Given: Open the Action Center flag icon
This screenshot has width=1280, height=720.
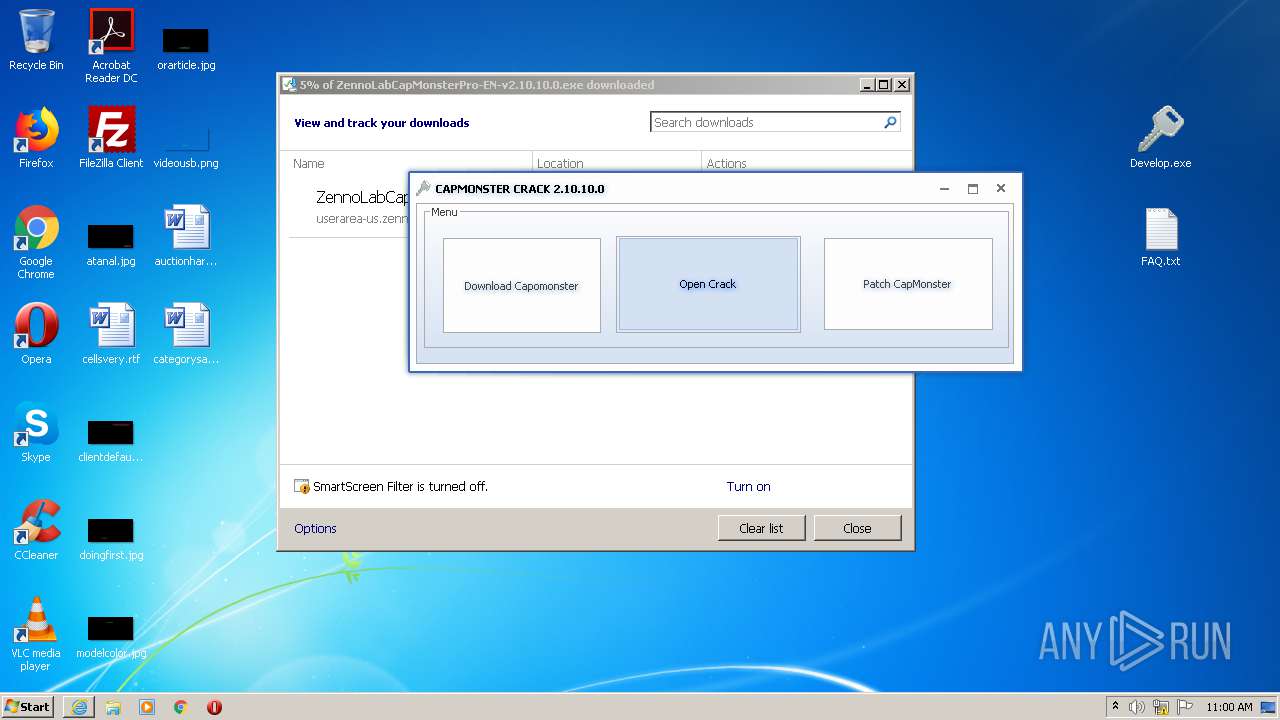Looking at the screenshot, I should click(1185, 707).
